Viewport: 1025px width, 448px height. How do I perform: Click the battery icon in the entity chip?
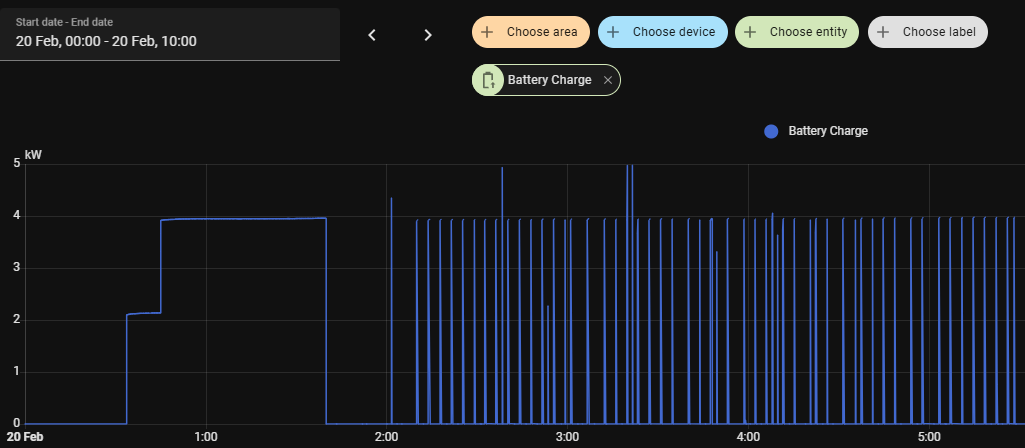(x=489, y=80)
